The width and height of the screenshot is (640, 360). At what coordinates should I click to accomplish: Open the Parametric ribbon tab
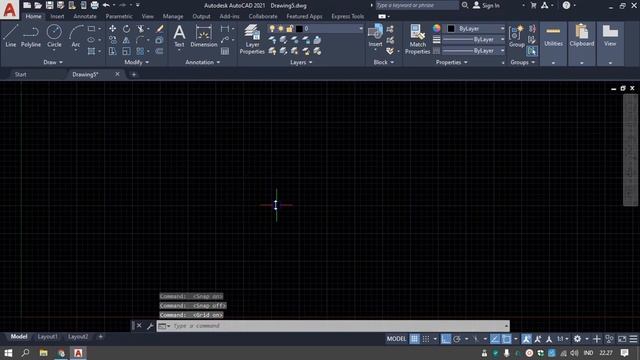119,16
